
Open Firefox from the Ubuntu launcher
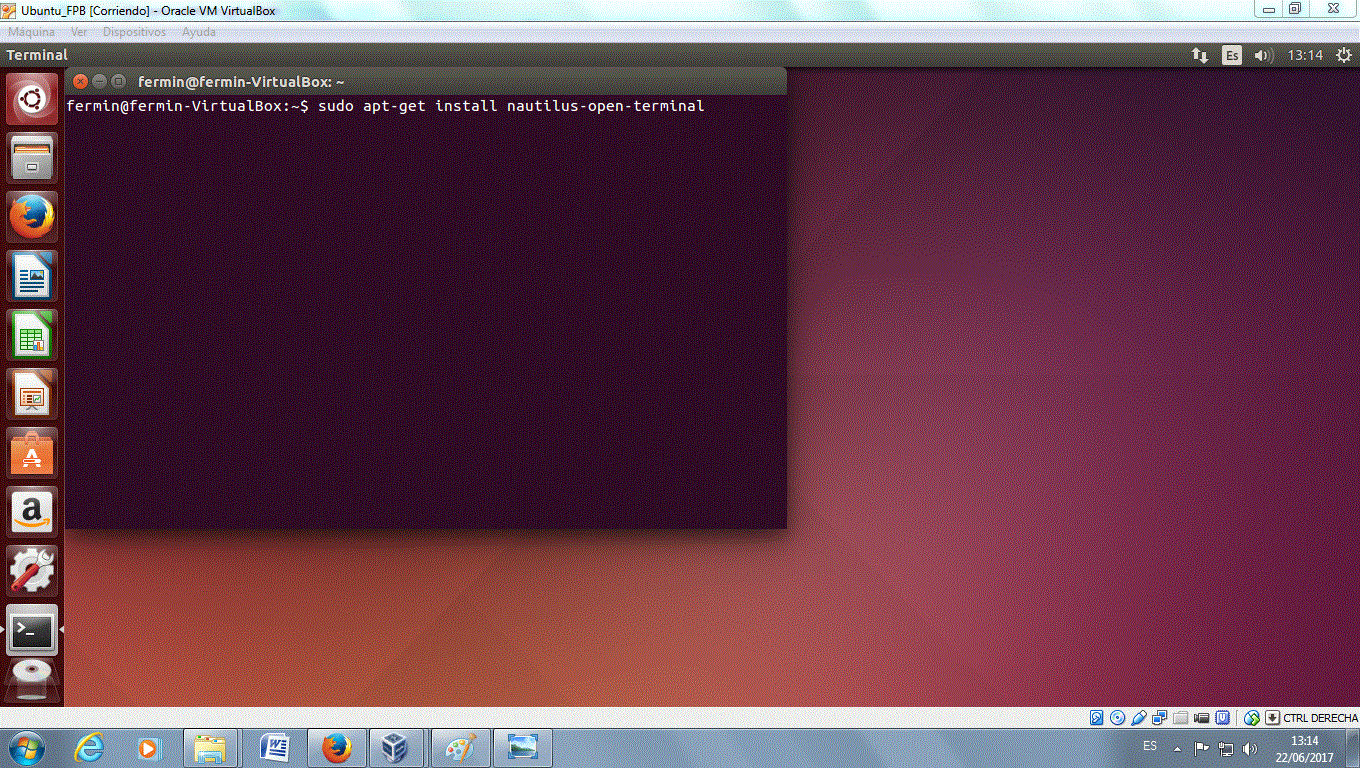(31, 216)
